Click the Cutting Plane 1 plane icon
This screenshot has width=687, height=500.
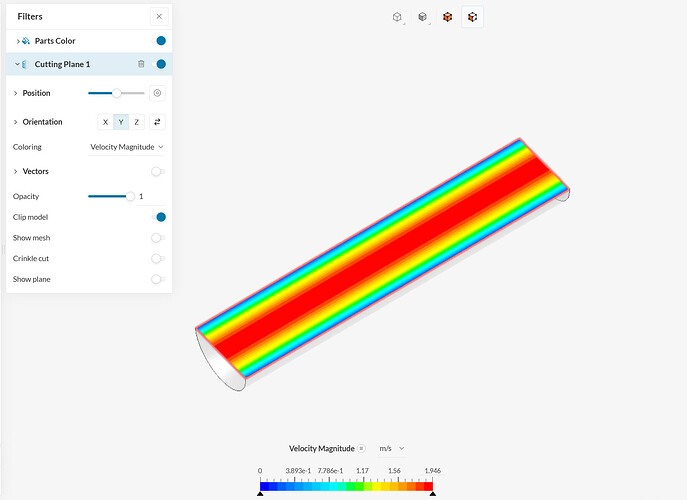[25, 64]
